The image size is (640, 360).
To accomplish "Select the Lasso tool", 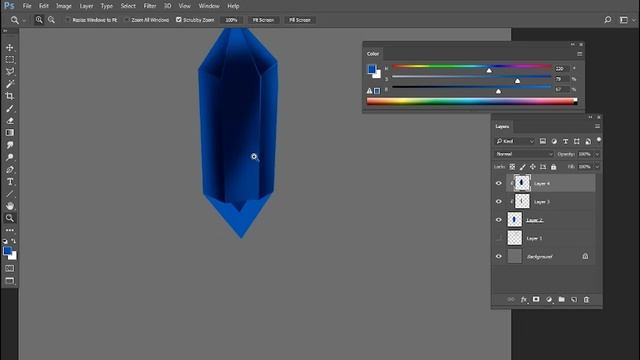I will 10,71.
